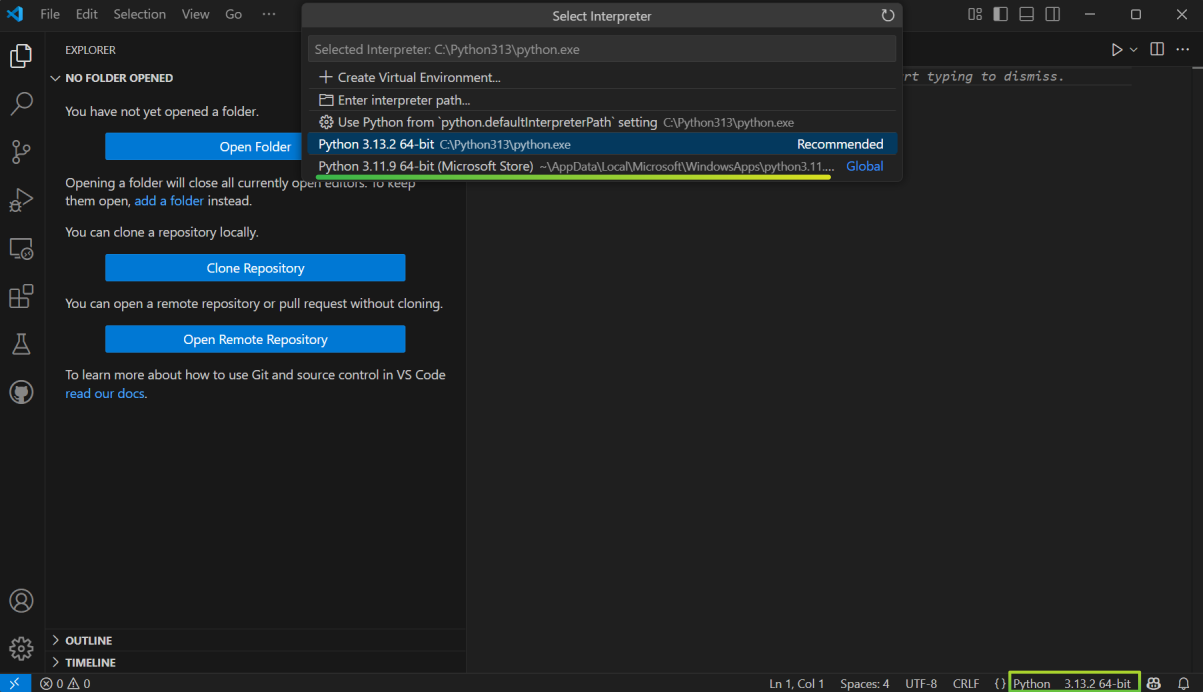This screenshot has width=1203, height=692.
Task: Click the remote window icon in status bar
Action: (15, 683)
